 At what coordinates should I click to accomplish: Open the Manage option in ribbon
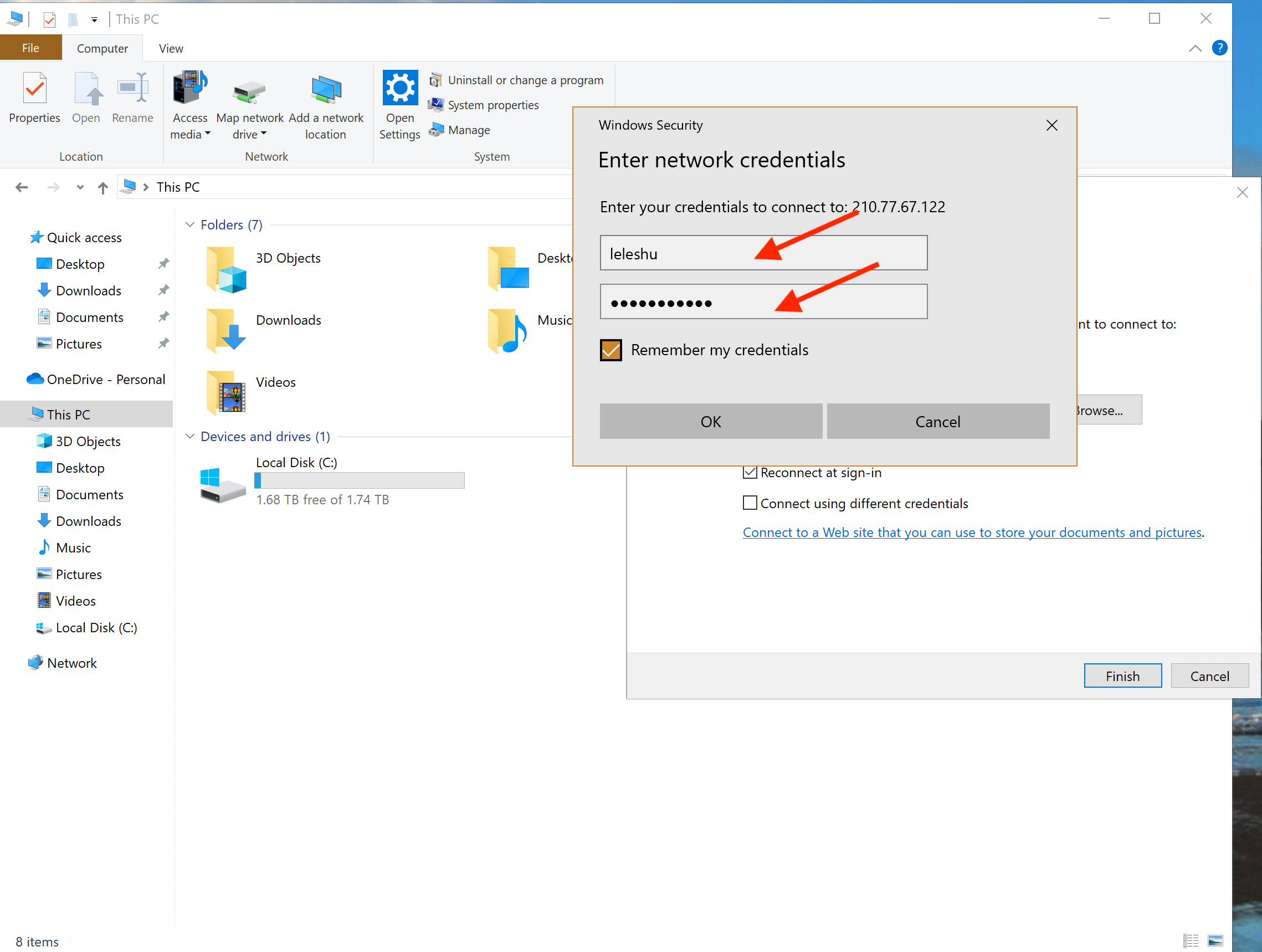point(459,130)
